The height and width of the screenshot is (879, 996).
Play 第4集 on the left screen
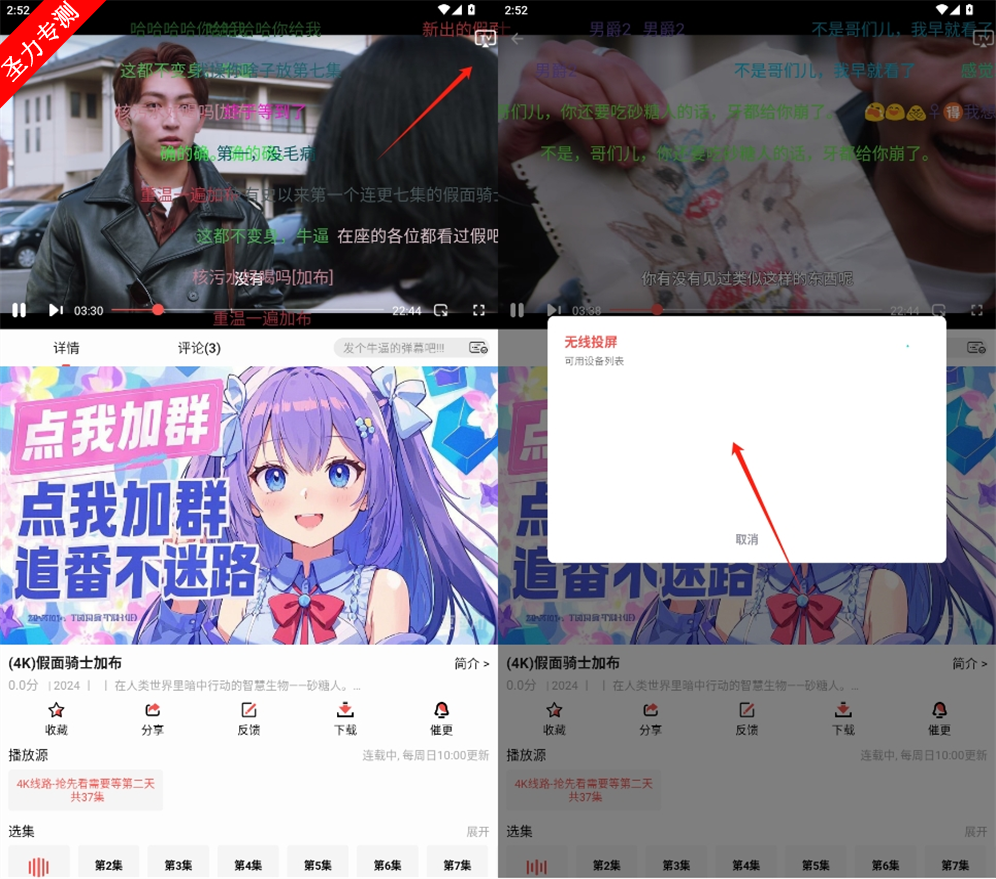(248, 862)
